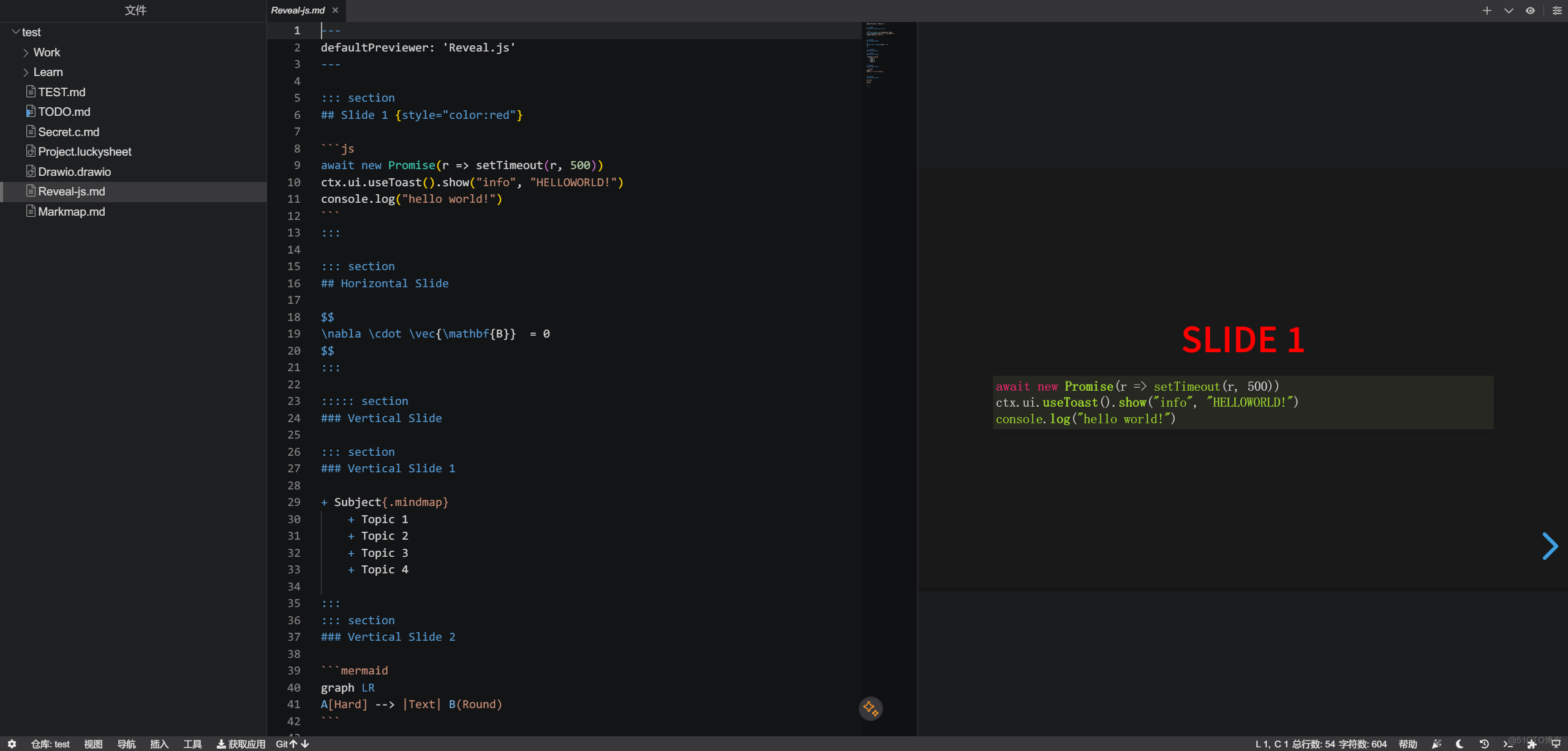Open the extensions puzzle icon
The image size is (1568, 751).
[1531, 744]
